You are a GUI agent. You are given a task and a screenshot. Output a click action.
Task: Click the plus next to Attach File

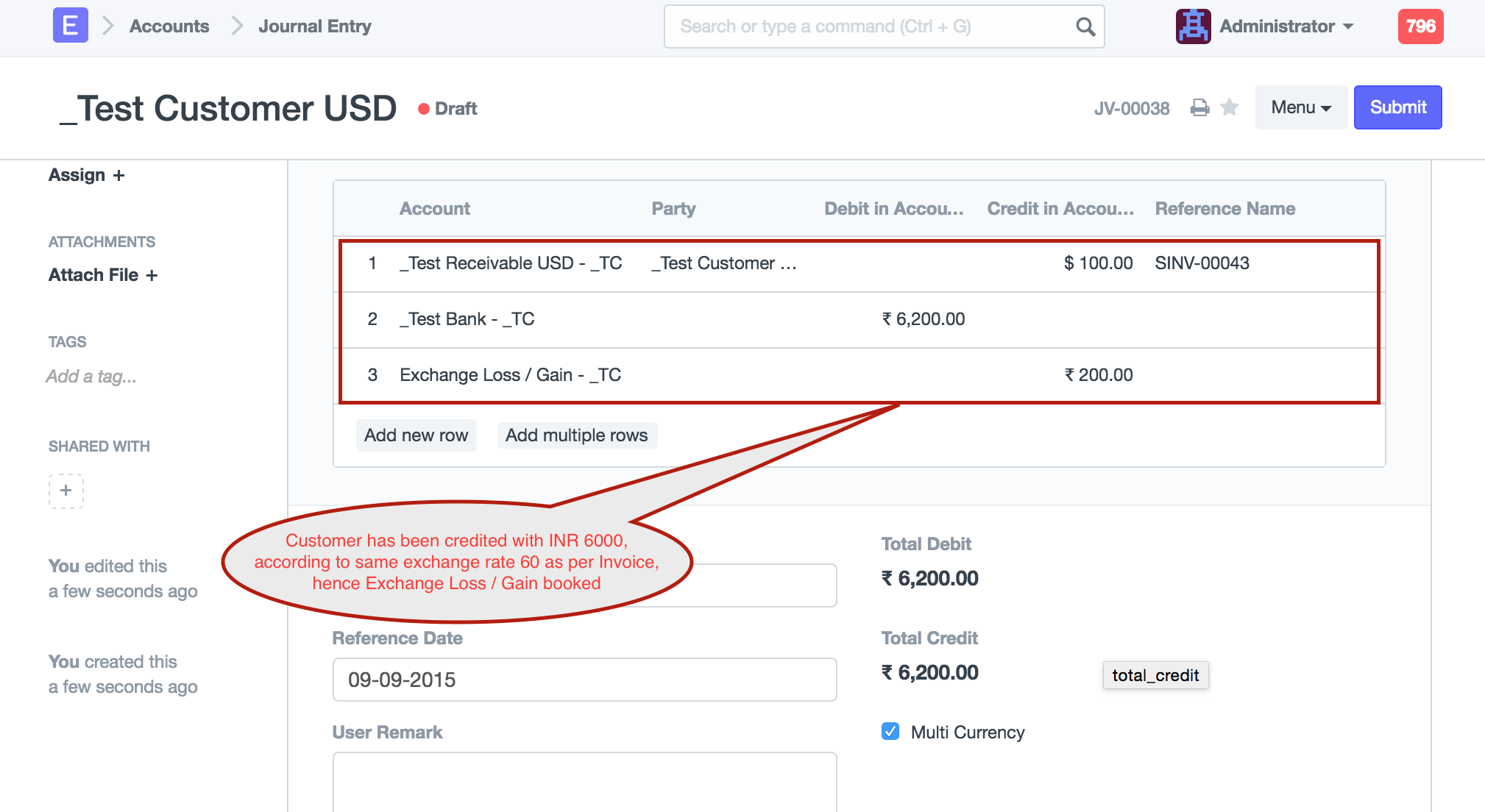point(152,275)
